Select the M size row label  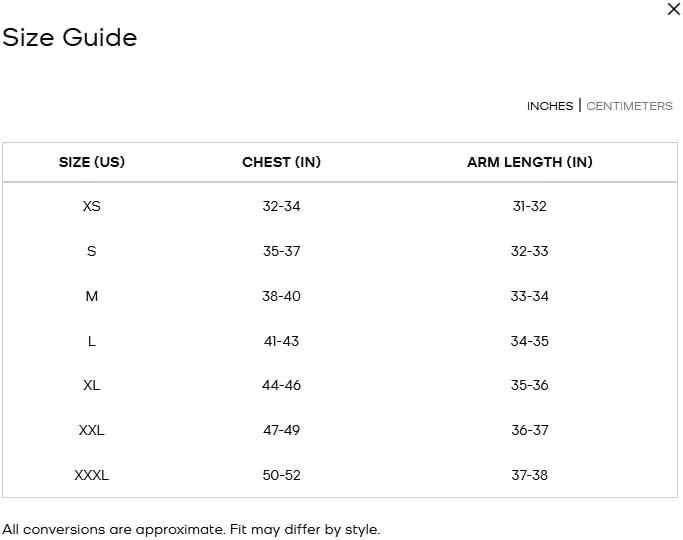pos(92,296)
